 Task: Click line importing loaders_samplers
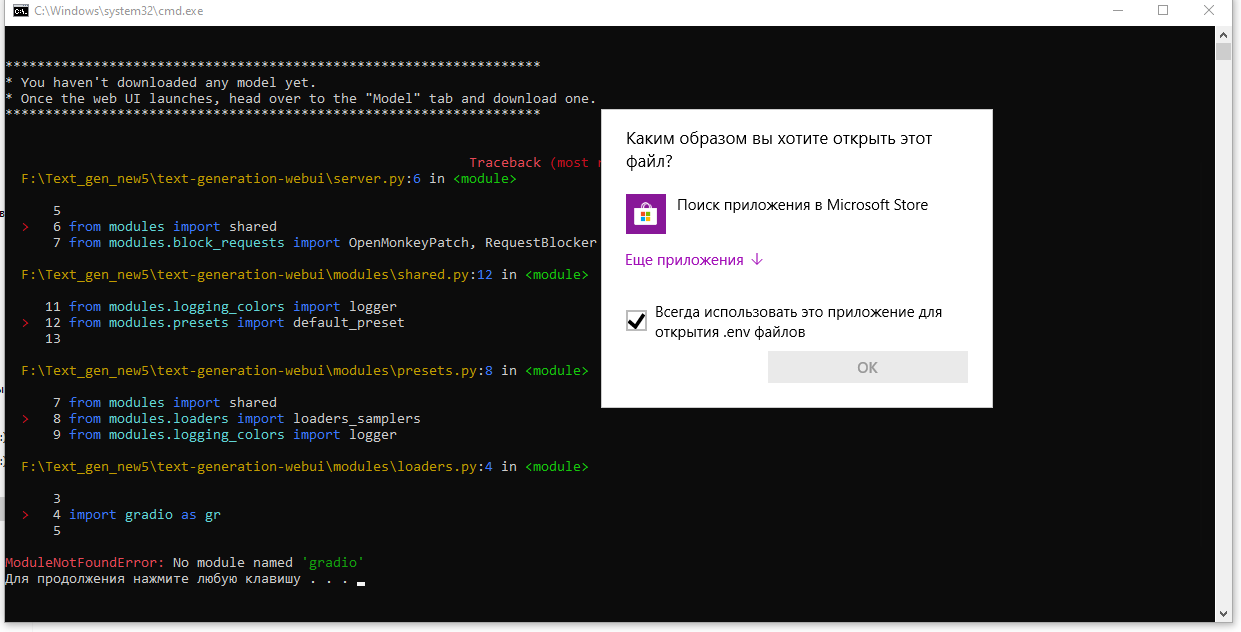tap(244, 419)
